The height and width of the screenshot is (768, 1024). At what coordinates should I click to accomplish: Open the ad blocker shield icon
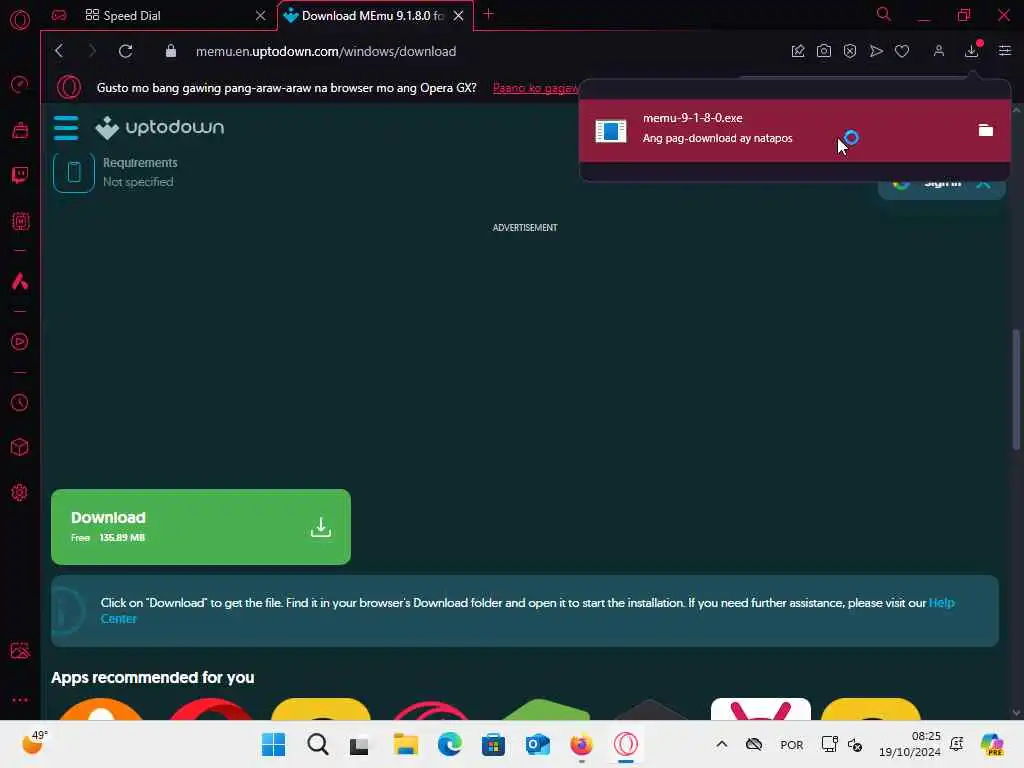850,51
